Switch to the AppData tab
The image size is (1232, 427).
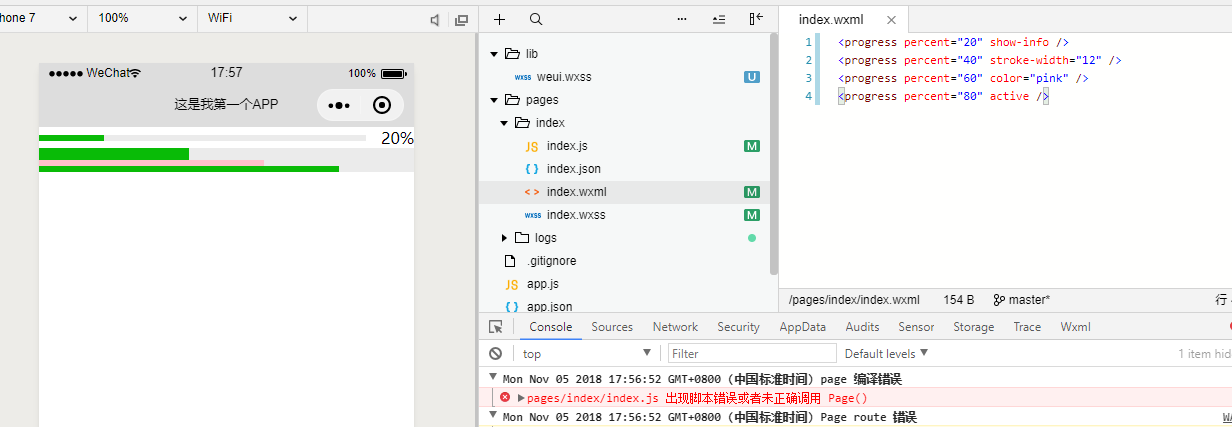(802, 327)
